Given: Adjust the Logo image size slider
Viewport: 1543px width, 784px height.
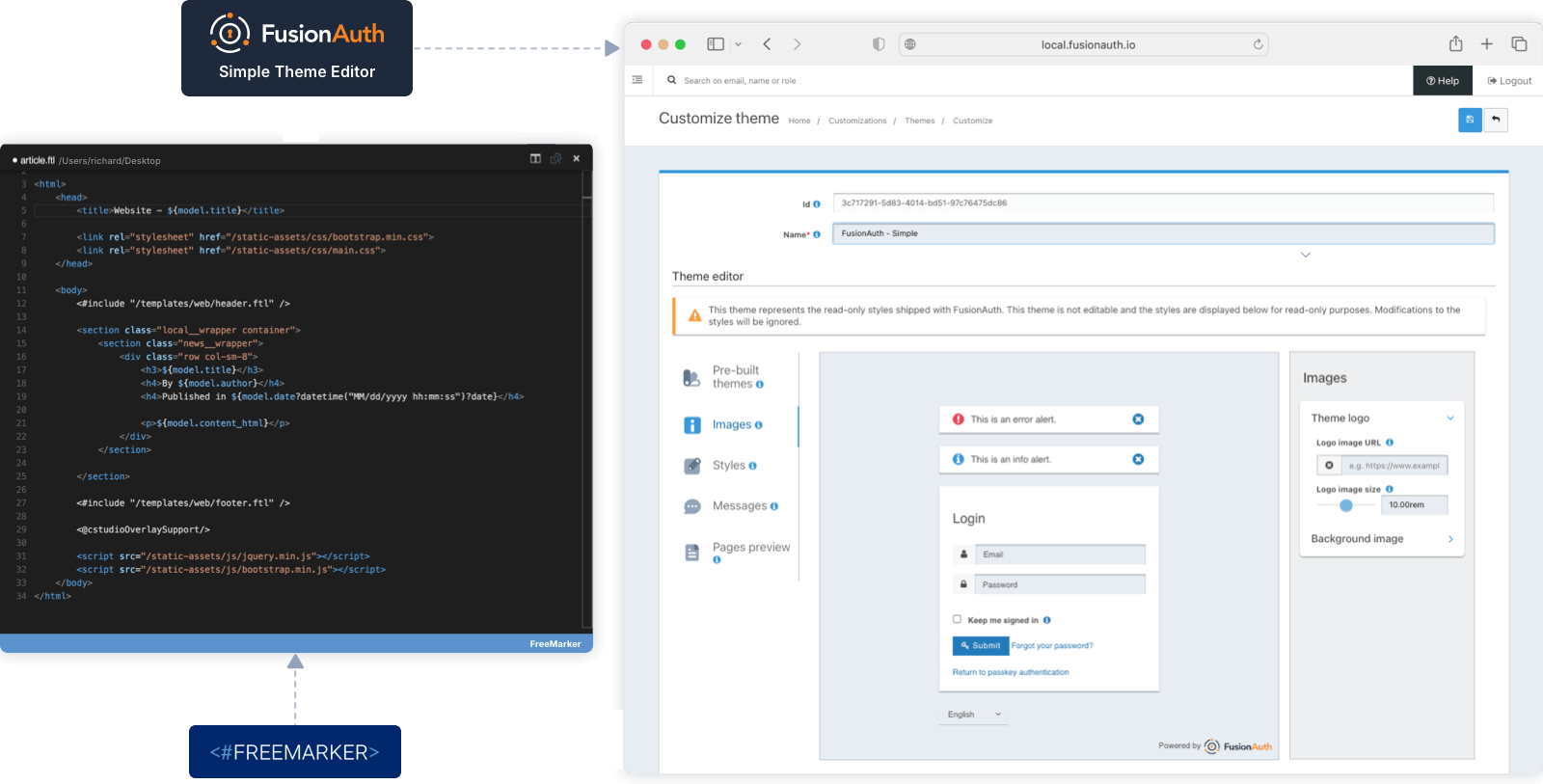Looking at the screenshot, I should click(x=1346, y=505).
